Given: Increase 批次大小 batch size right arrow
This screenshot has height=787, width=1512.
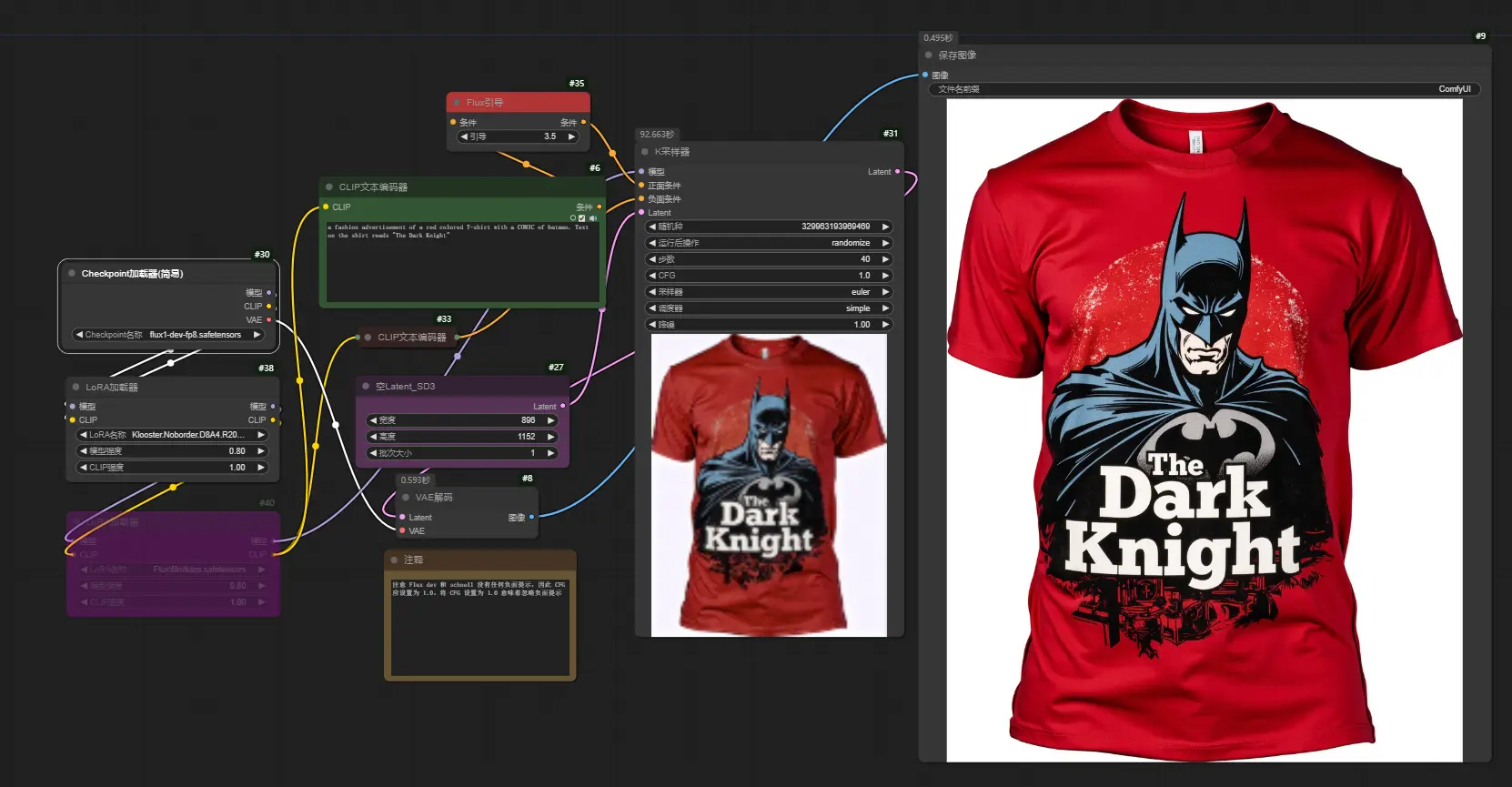Looking at the screenshot, I should (550, 453).
